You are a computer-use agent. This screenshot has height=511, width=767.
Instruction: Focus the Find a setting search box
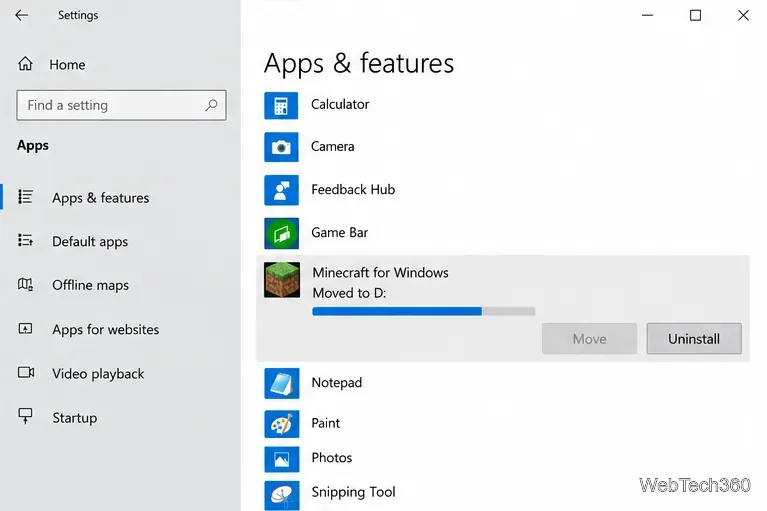click(x=121, y=105)
